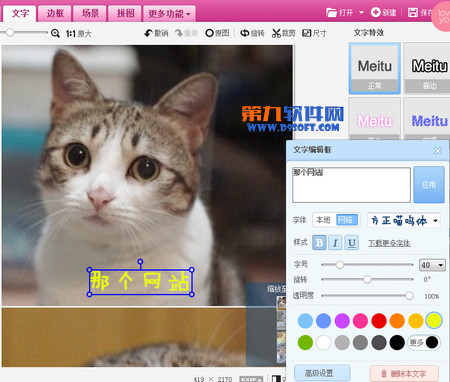This screenshot has height=382, width=450.
Task: Click the magnifier zoom-in icon
Action: click(55, 33)
